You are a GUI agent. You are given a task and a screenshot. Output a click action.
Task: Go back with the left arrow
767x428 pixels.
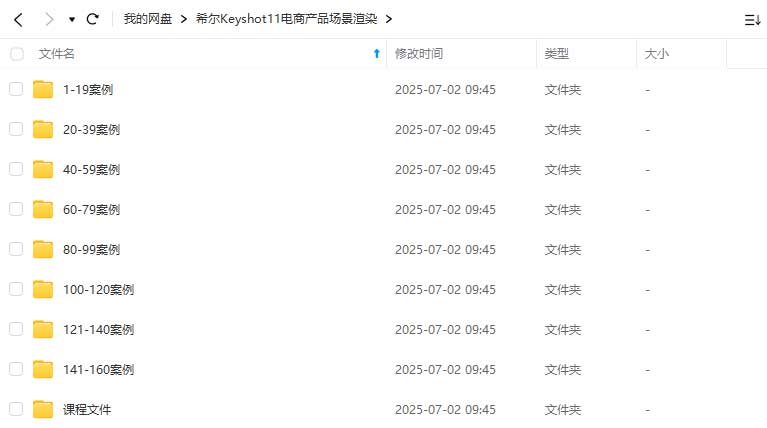point(19,20)
